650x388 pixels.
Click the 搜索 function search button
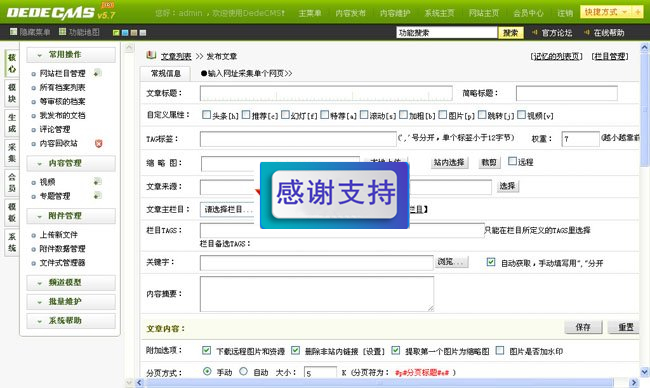(510, 33)
